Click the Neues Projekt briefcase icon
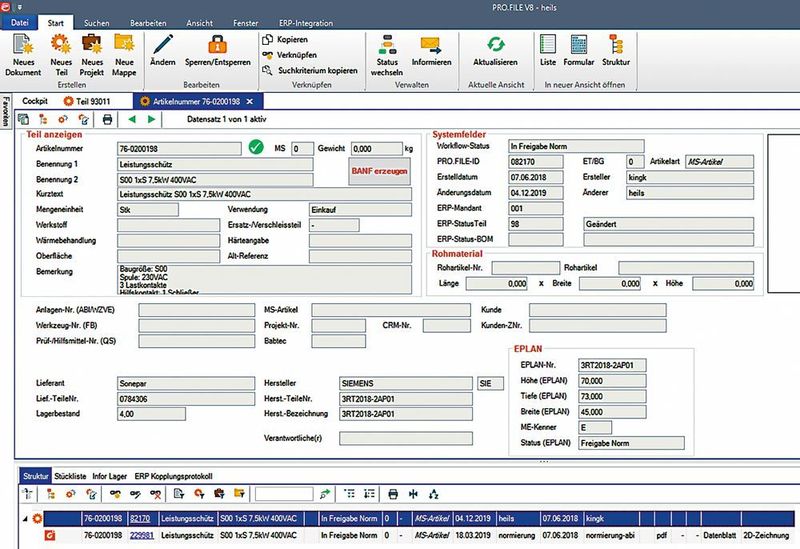Image resolution: width=800 pixels, height=549 pixels. pyautogui.click(x=92, y=44)
